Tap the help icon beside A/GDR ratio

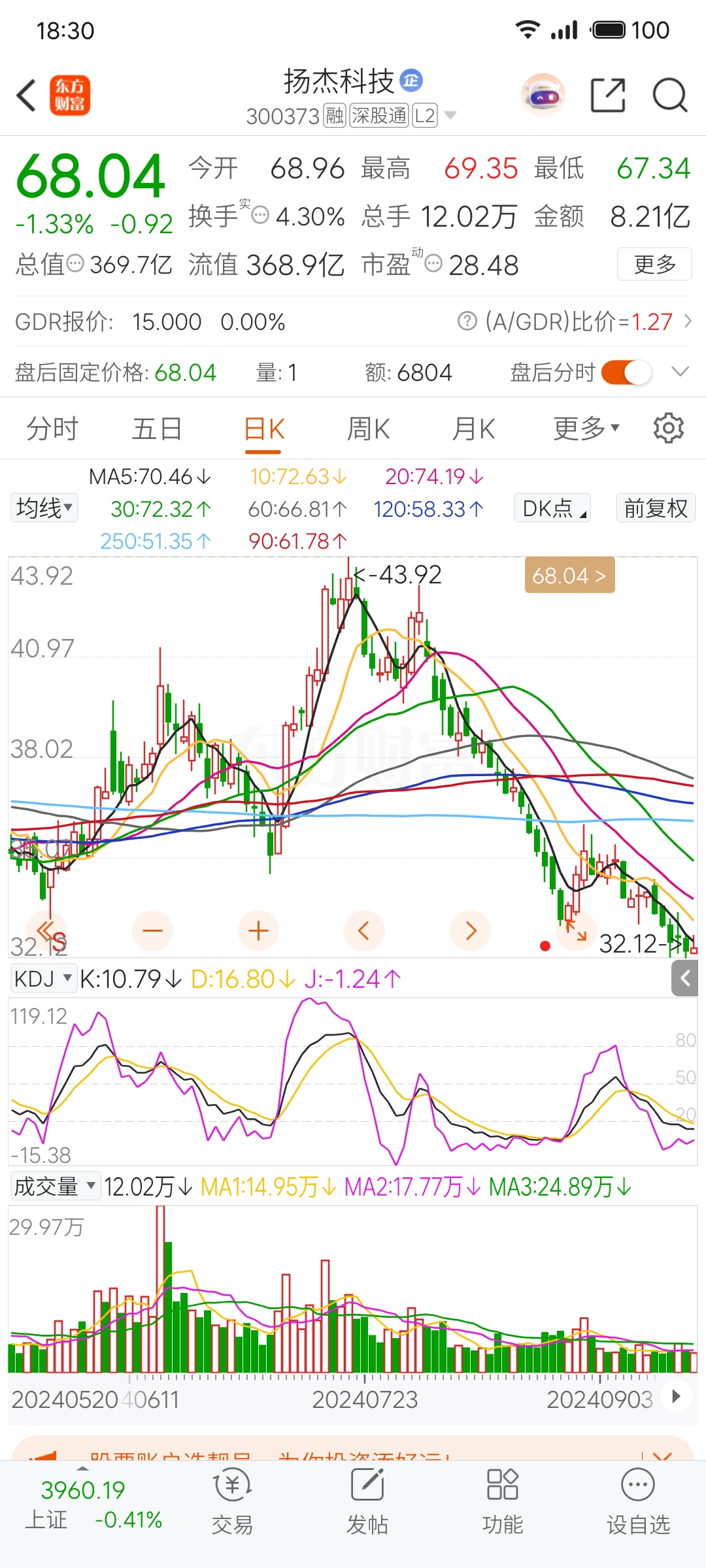(467, 321)
